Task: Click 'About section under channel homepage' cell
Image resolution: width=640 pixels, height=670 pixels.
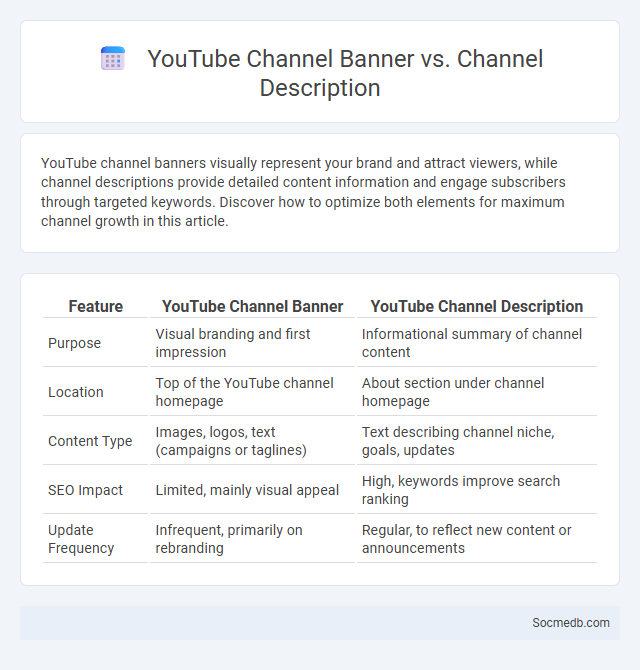Action: point(477,392)
